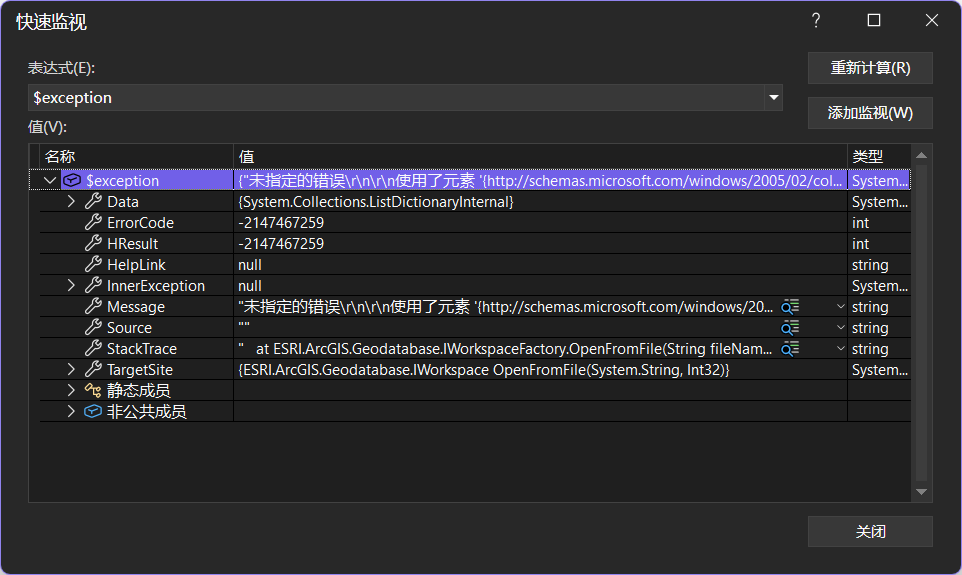Expand the 静态成员 node
The image size is (962, 575).
(71, 390)
